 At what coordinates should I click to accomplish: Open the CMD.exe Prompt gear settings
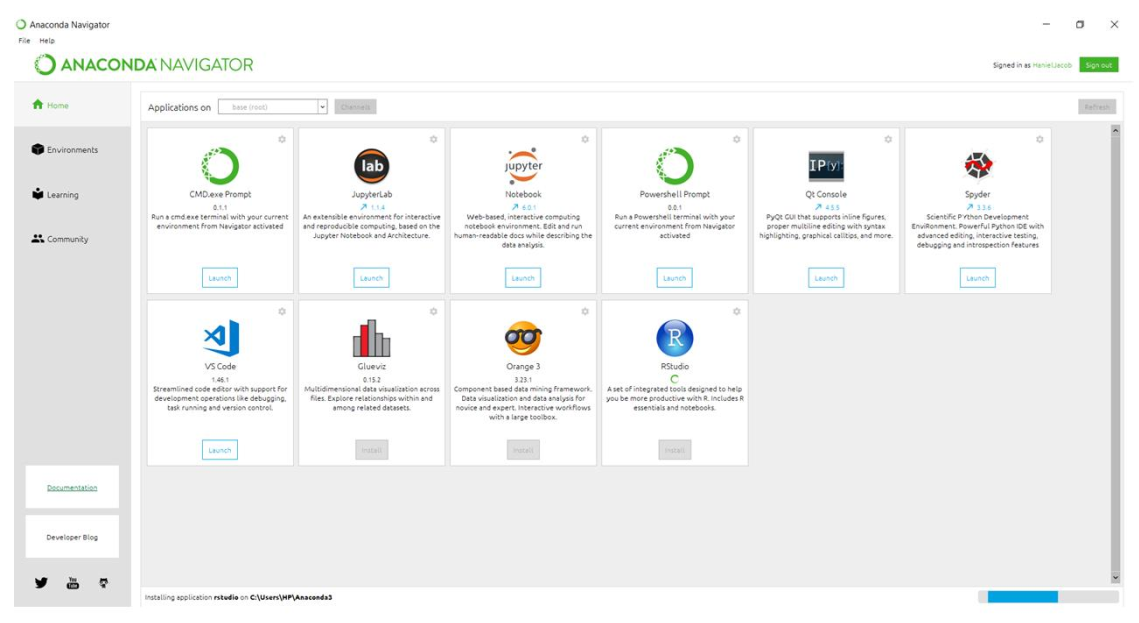click(282, 139)
